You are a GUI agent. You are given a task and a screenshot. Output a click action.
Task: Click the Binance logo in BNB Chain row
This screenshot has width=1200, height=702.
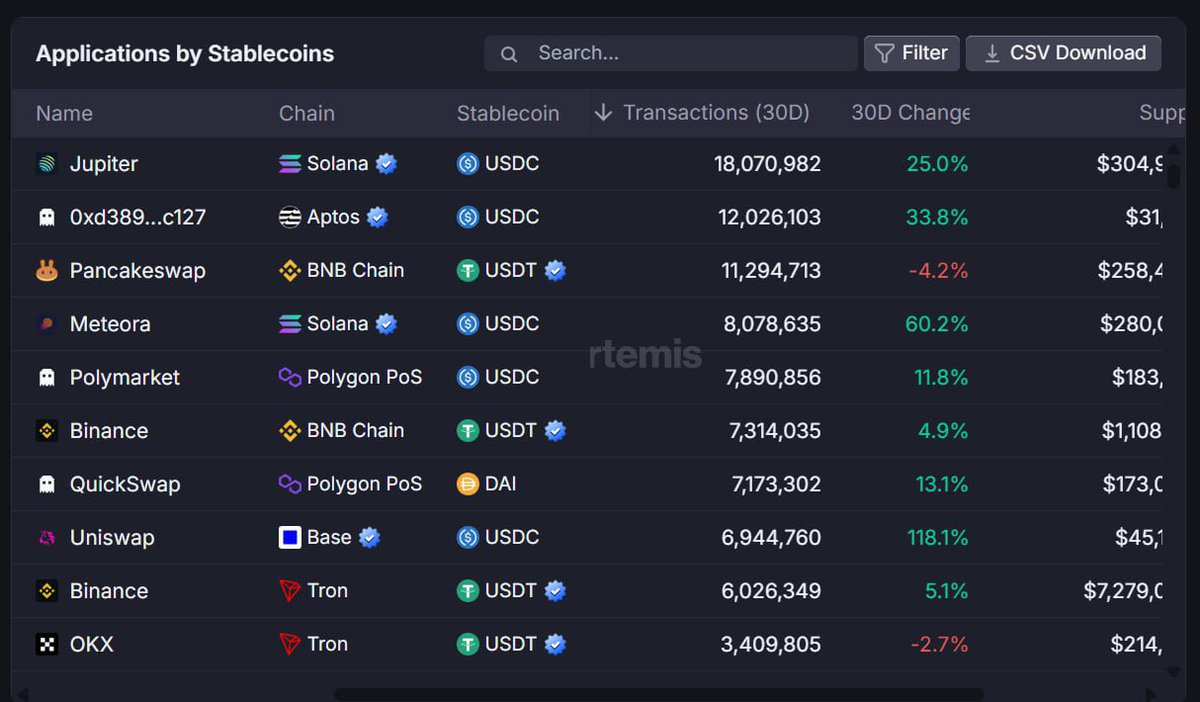tap(47, 431)
